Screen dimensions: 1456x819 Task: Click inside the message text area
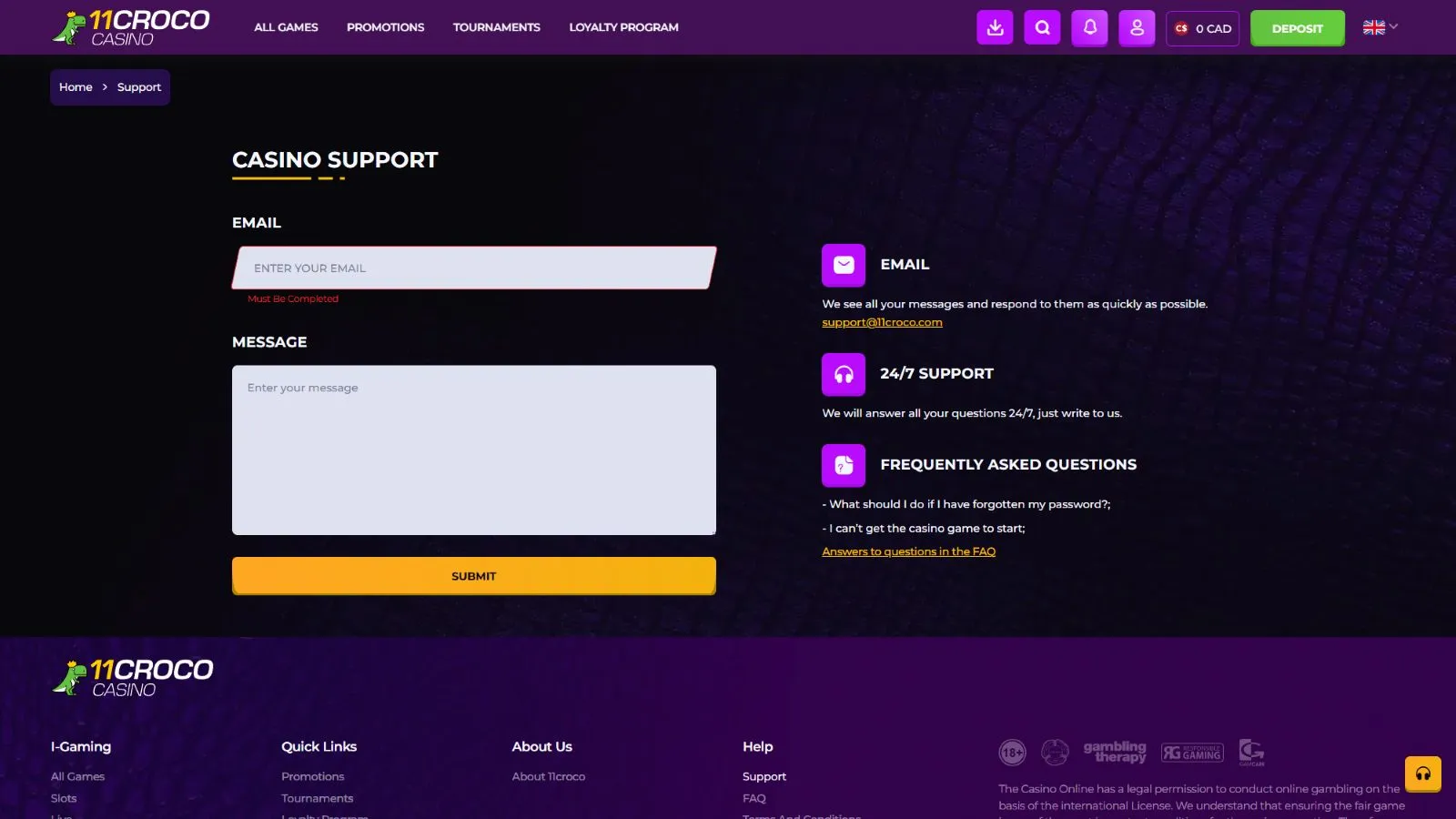tap(473, 450)
